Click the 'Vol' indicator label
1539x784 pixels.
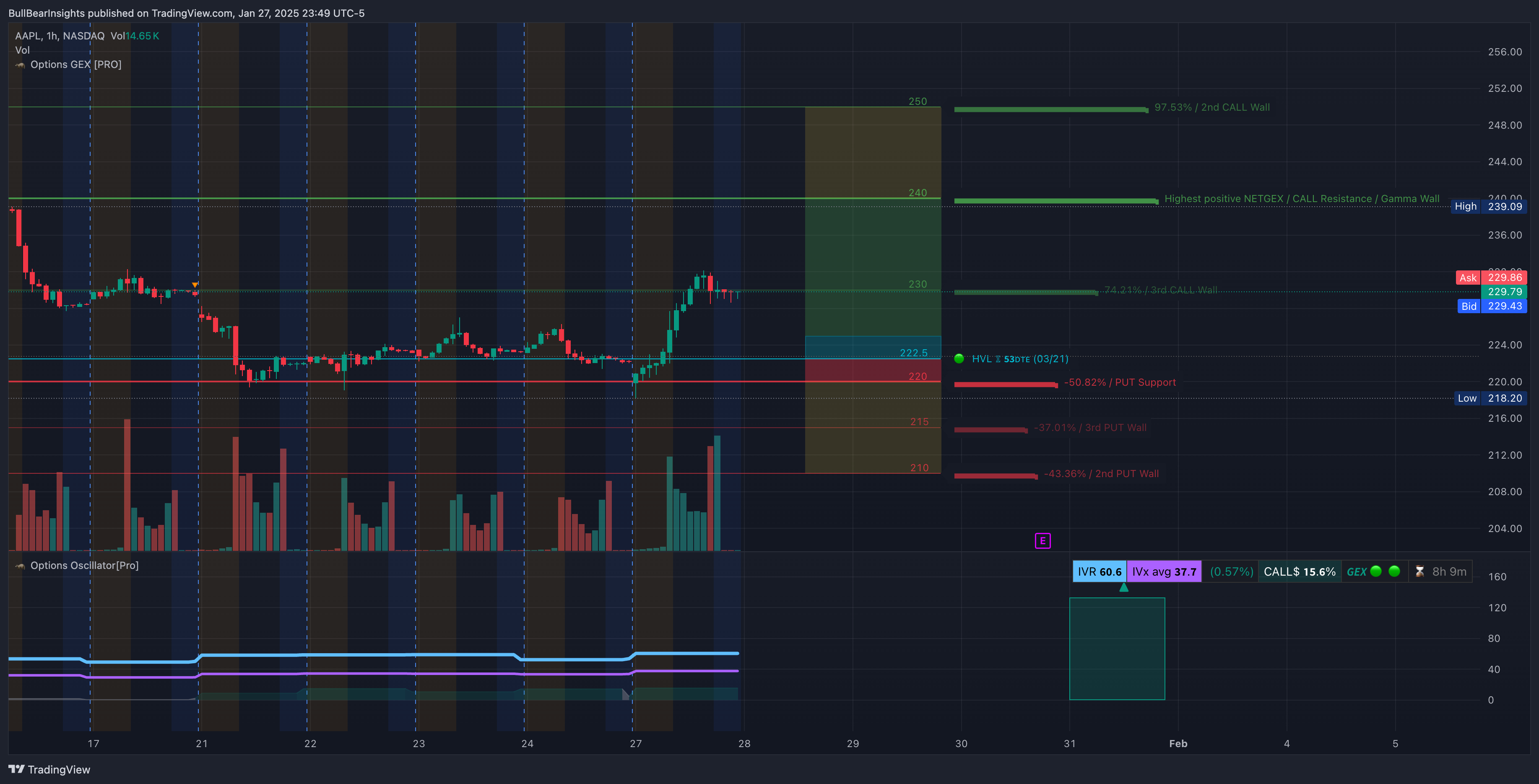point(22,50)
